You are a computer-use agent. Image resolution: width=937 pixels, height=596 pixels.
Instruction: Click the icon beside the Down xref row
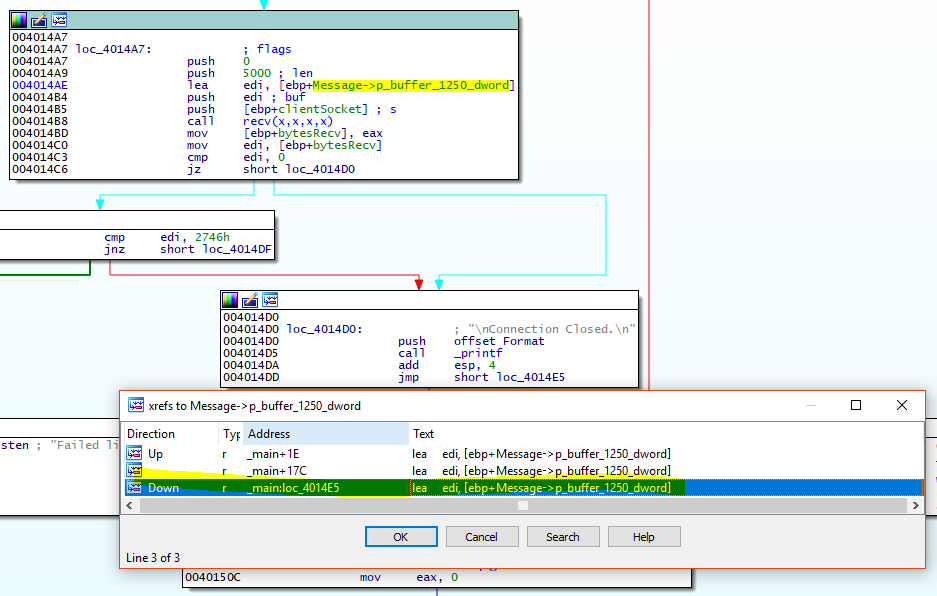point(135,488)
